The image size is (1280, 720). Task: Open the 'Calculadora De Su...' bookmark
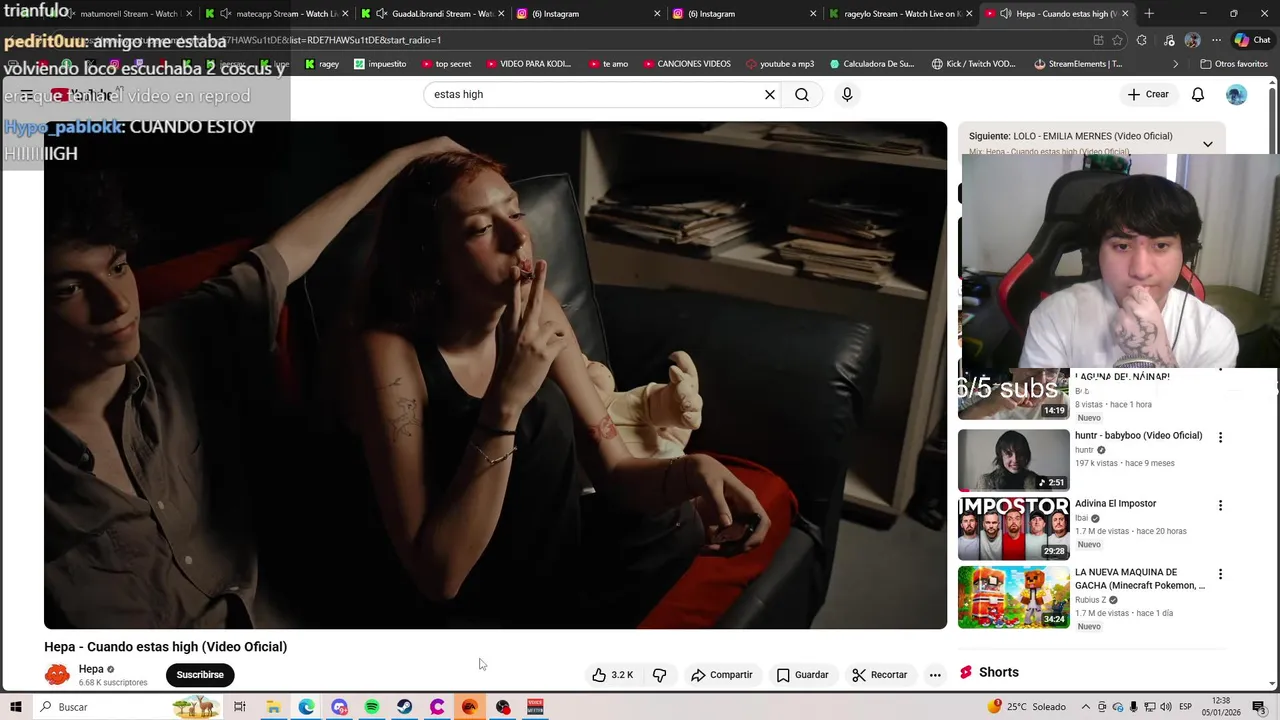click(872, 64)
